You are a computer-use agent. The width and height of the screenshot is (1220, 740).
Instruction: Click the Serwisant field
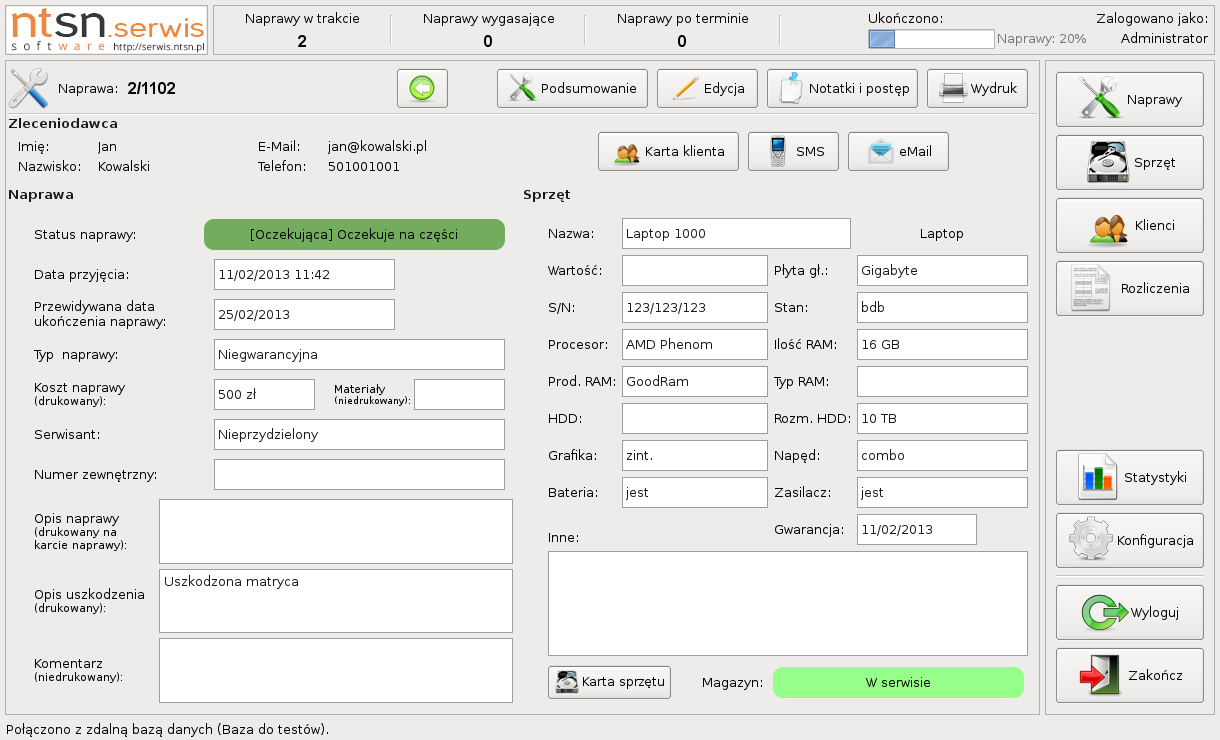tap(359, 434)
